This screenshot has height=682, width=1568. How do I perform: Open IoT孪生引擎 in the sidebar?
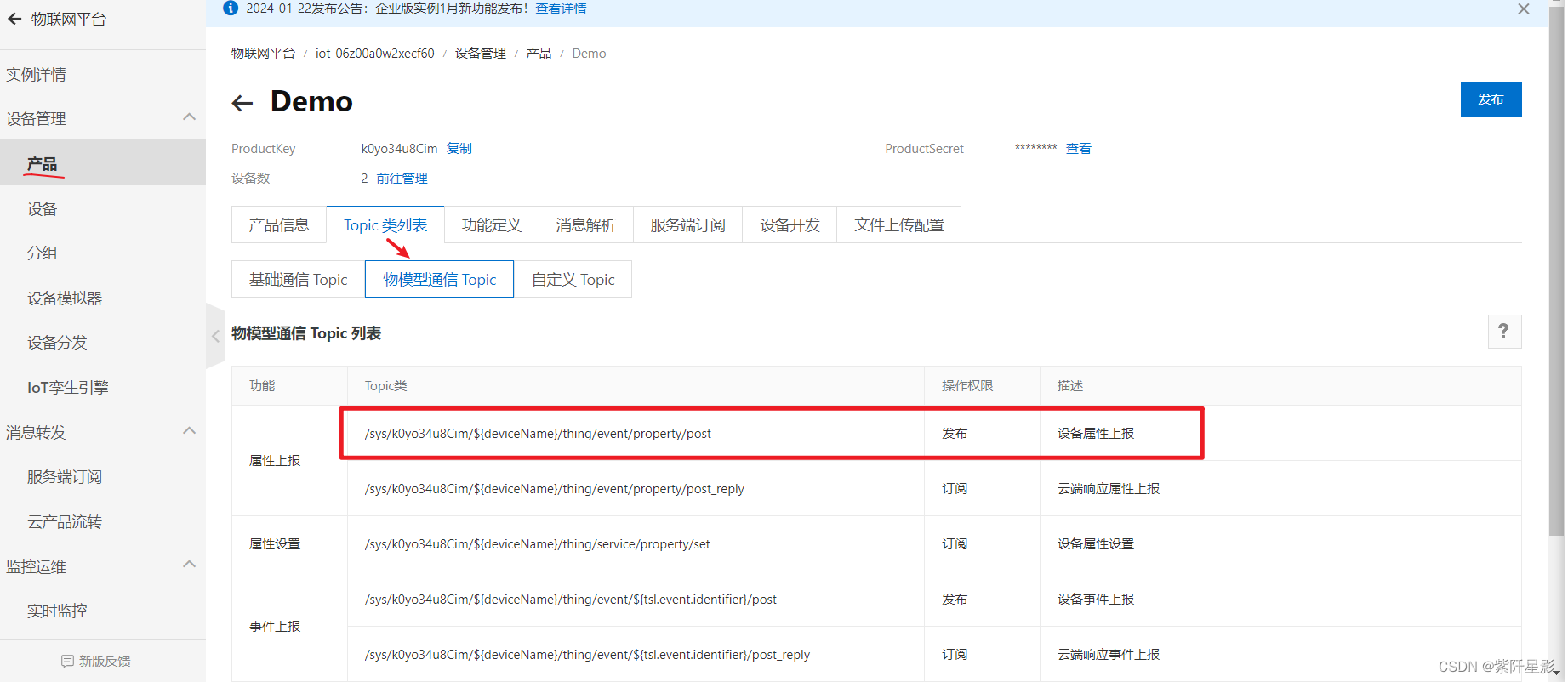tap(68, 388)
